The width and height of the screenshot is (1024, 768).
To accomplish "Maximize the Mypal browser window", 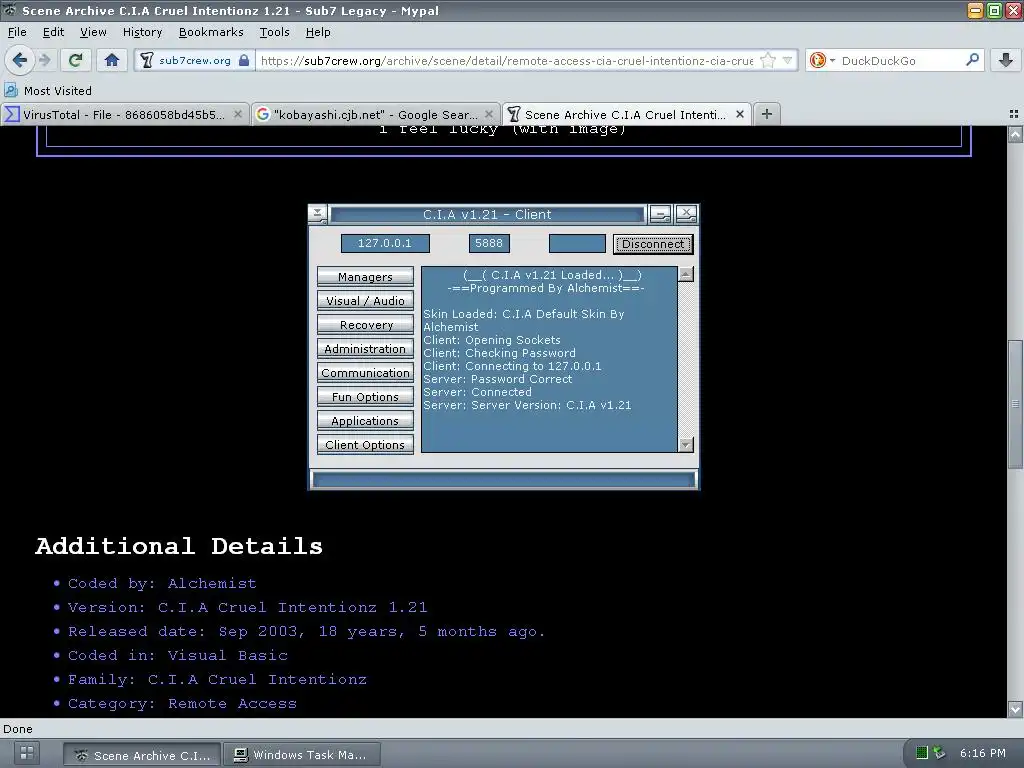I will [x=994, y=10].
